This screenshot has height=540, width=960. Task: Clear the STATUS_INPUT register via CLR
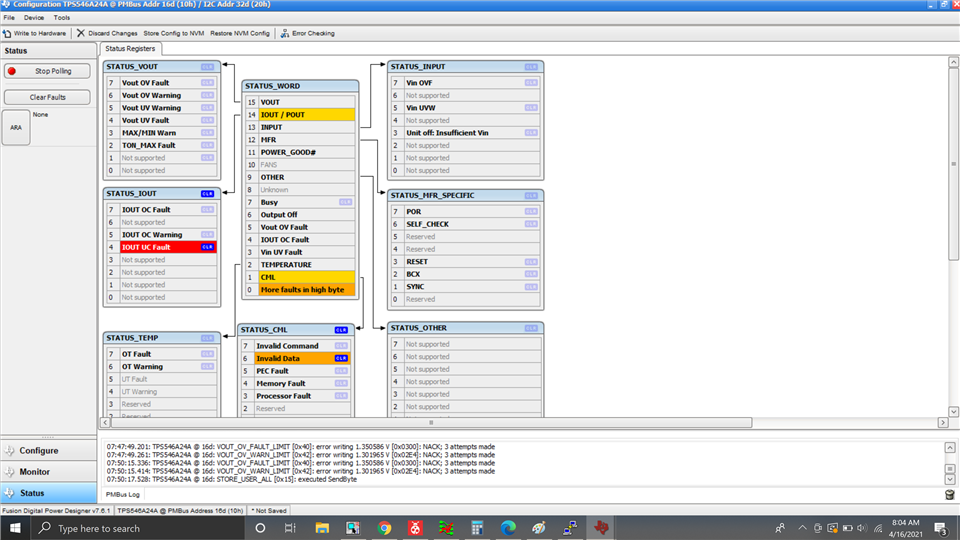click(531, 67)
